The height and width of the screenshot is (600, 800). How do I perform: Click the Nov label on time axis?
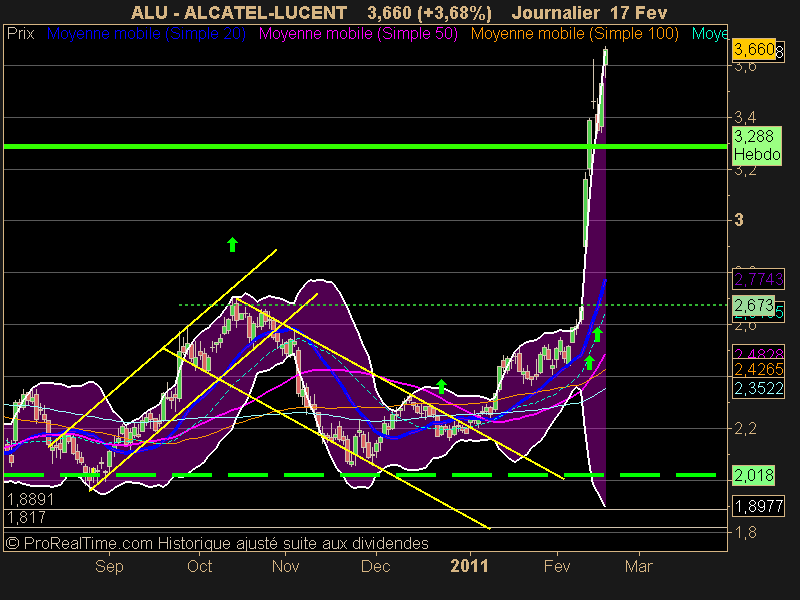pyautogui.click(x=285, y=566)
